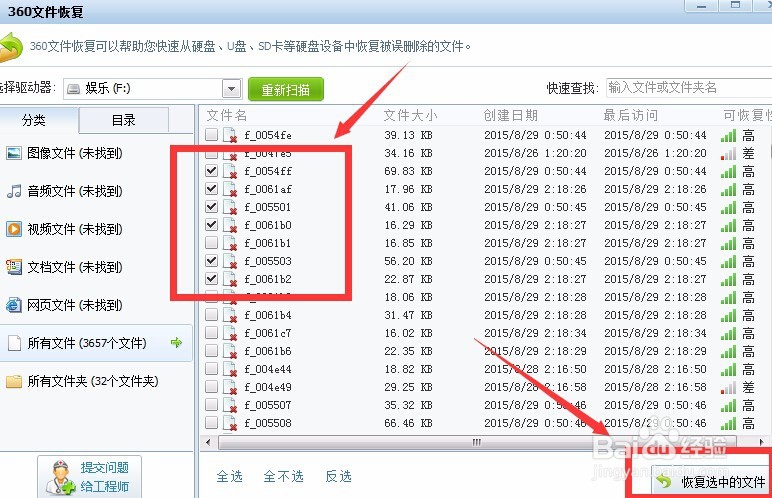772x498 pixels.
Task: Click the size value 69.83 KB
Action: coord(408,171)
